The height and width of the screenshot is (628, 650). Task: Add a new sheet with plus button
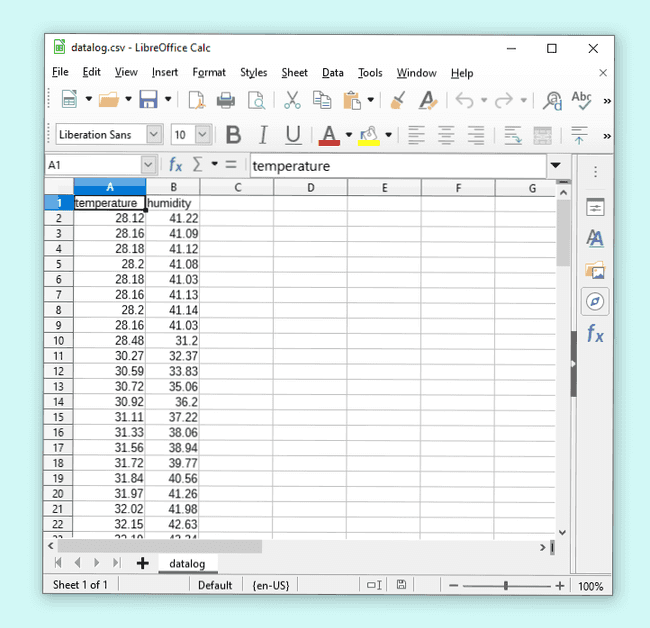pyautogui.click(x=142, y=564)
